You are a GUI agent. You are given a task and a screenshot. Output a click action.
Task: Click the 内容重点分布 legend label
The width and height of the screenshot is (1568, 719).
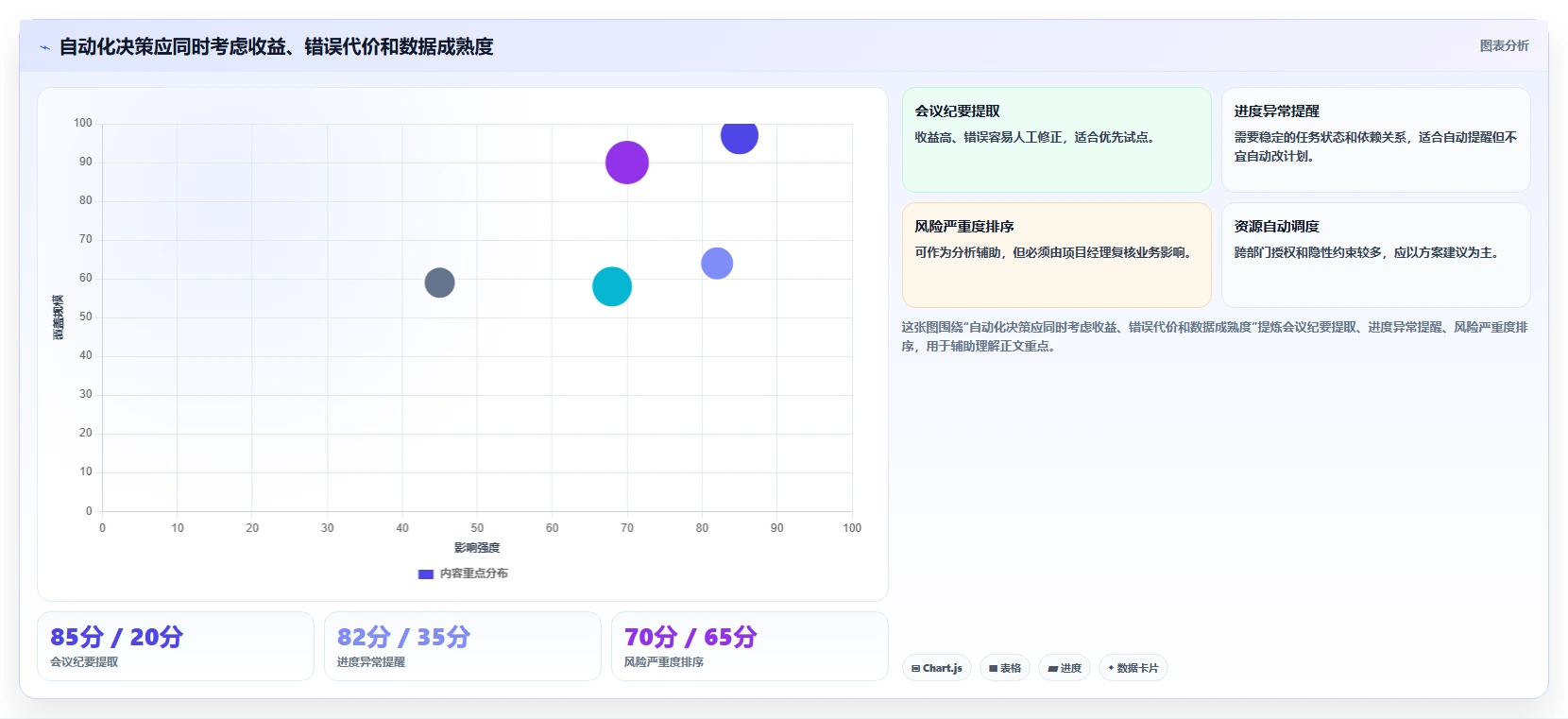pyautogui.click(x=474, y=573)
